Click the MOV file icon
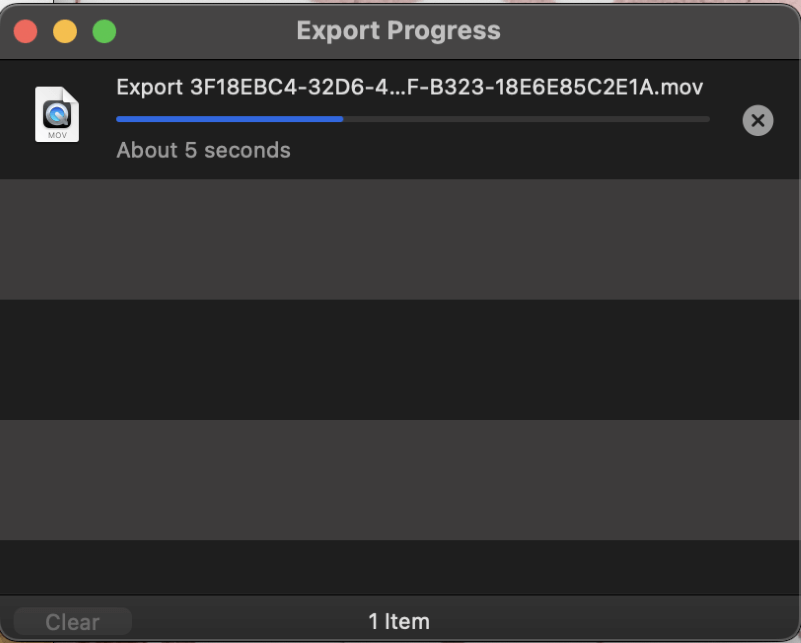Viewport: 801px width, 643px height. click(x=57, y=114)
